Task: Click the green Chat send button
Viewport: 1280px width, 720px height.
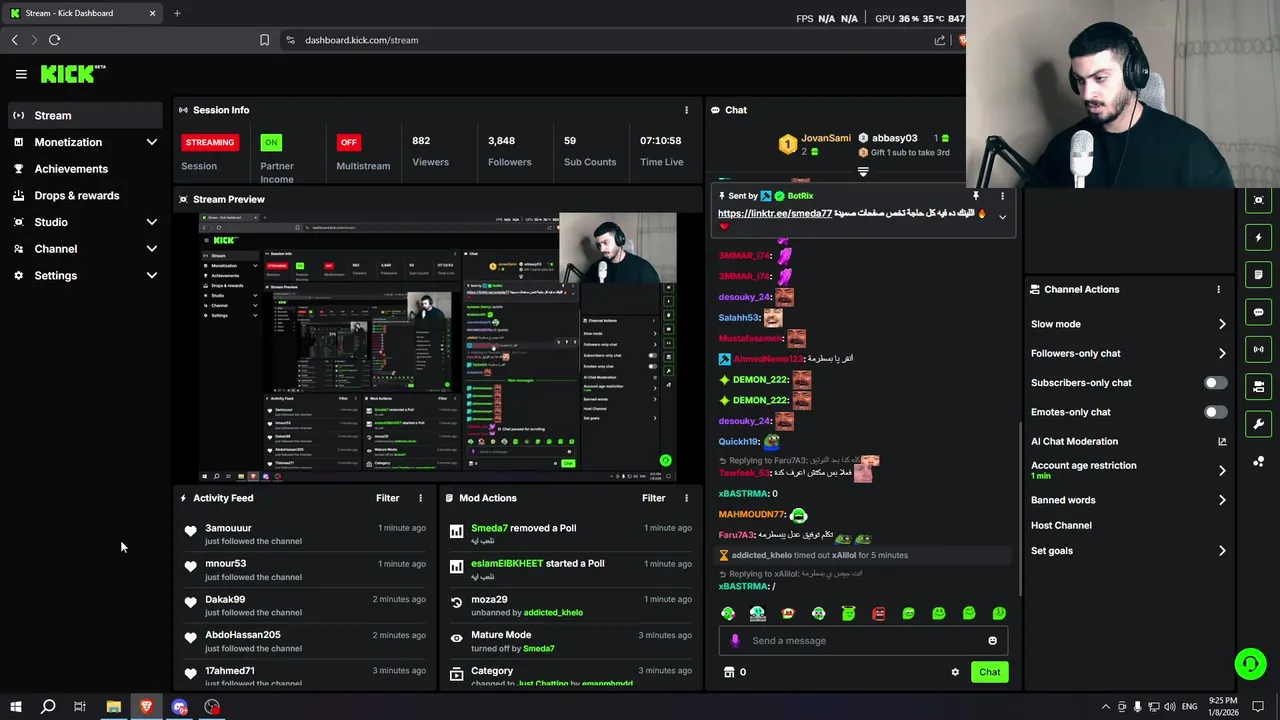Action: click(989, 672)
